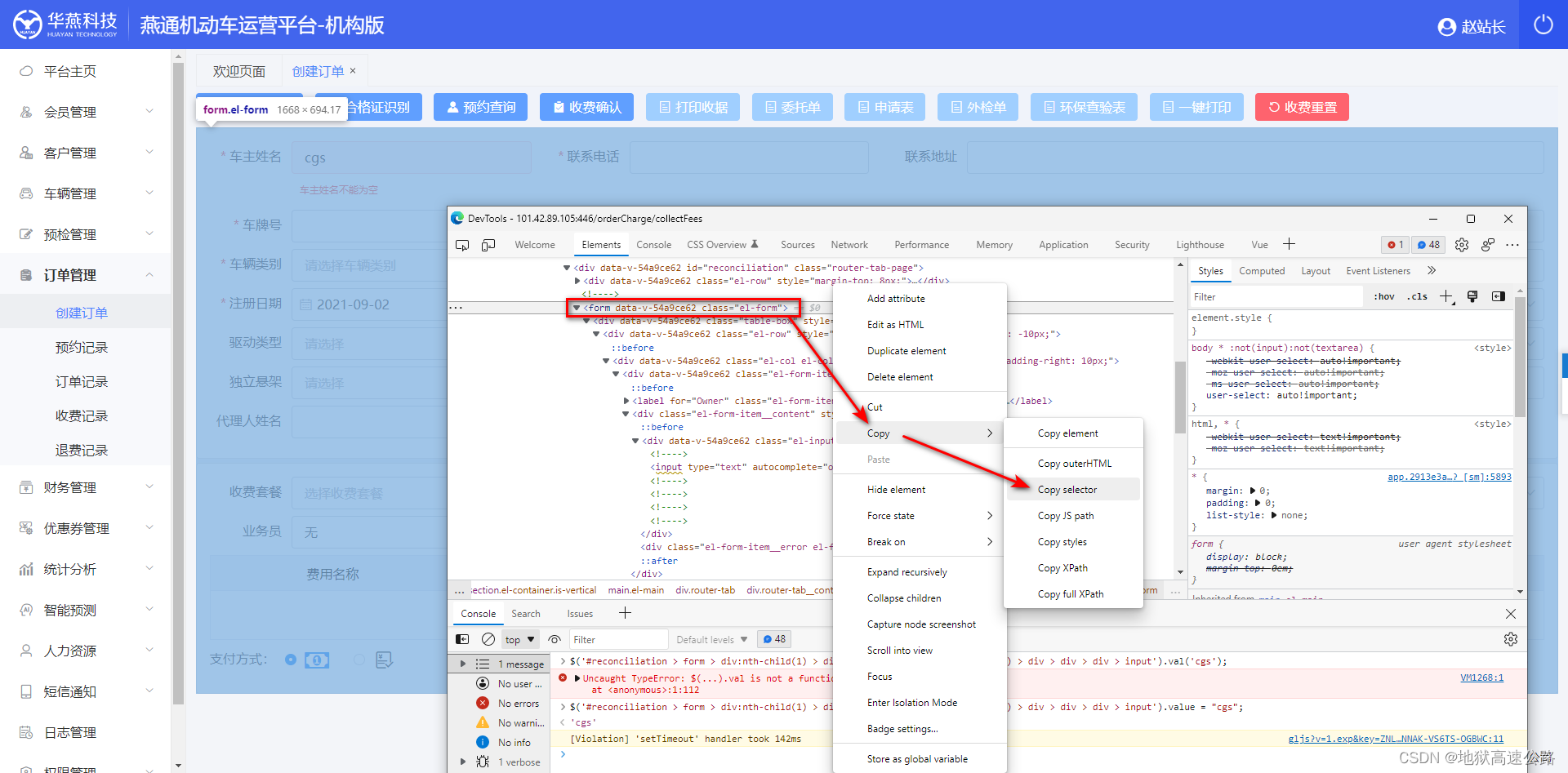Click the console settings gear icon
This screenshot has height=773, width=1568.
[1511, 639]
